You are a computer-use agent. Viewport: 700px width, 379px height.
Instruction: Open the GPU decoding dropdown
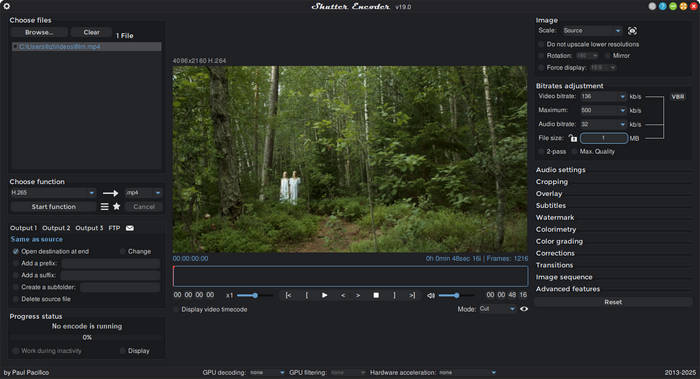[267, 372]
